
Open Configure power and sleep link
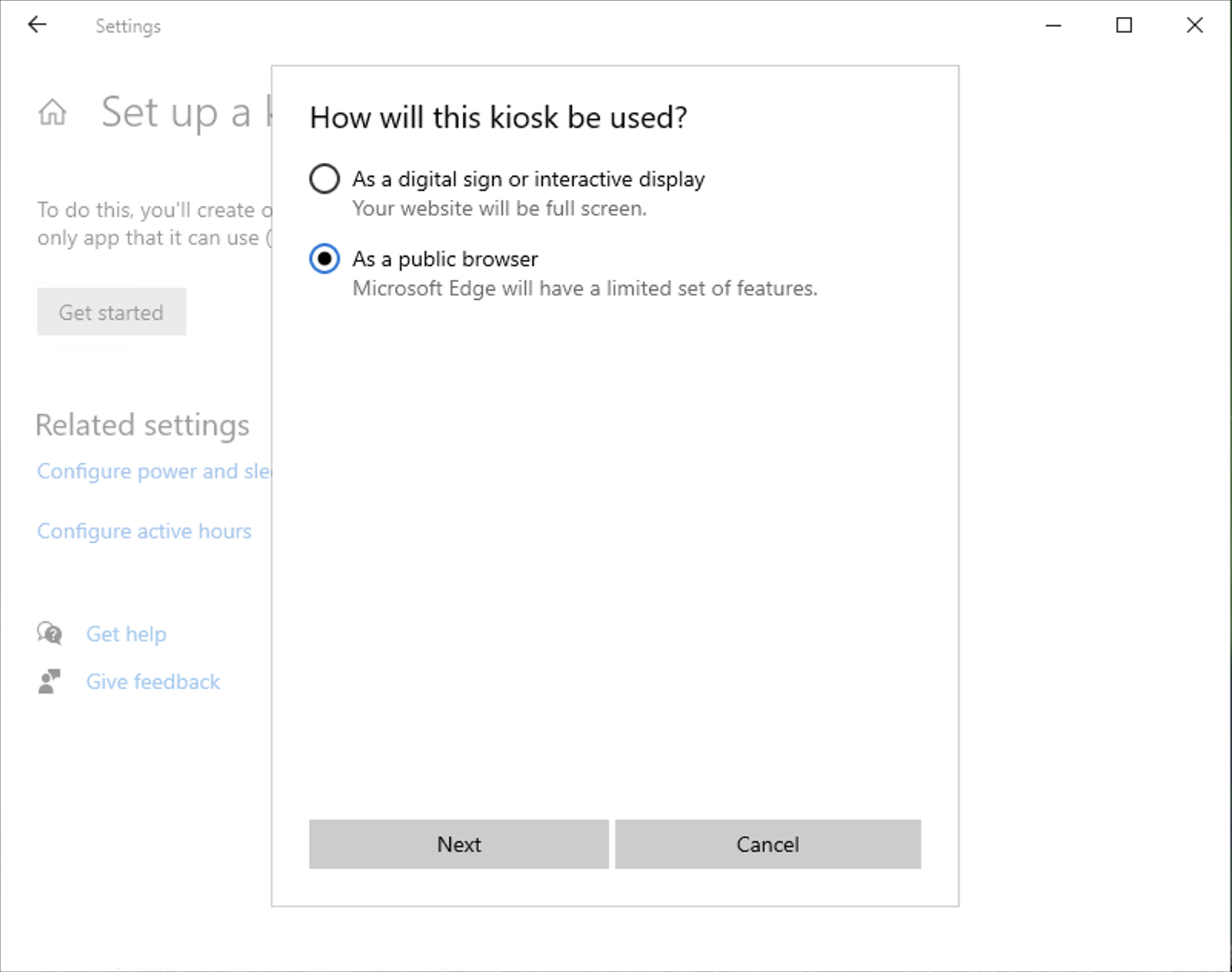coord(154,471)
